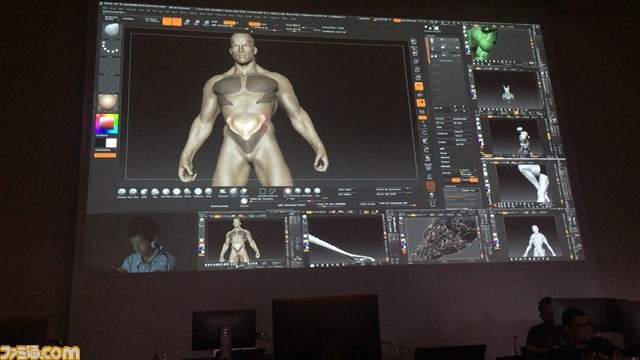This screenshot has width=640, height=360.
Task: Click the Rotate icon in top shelf
Action: (x=206, y=23)
